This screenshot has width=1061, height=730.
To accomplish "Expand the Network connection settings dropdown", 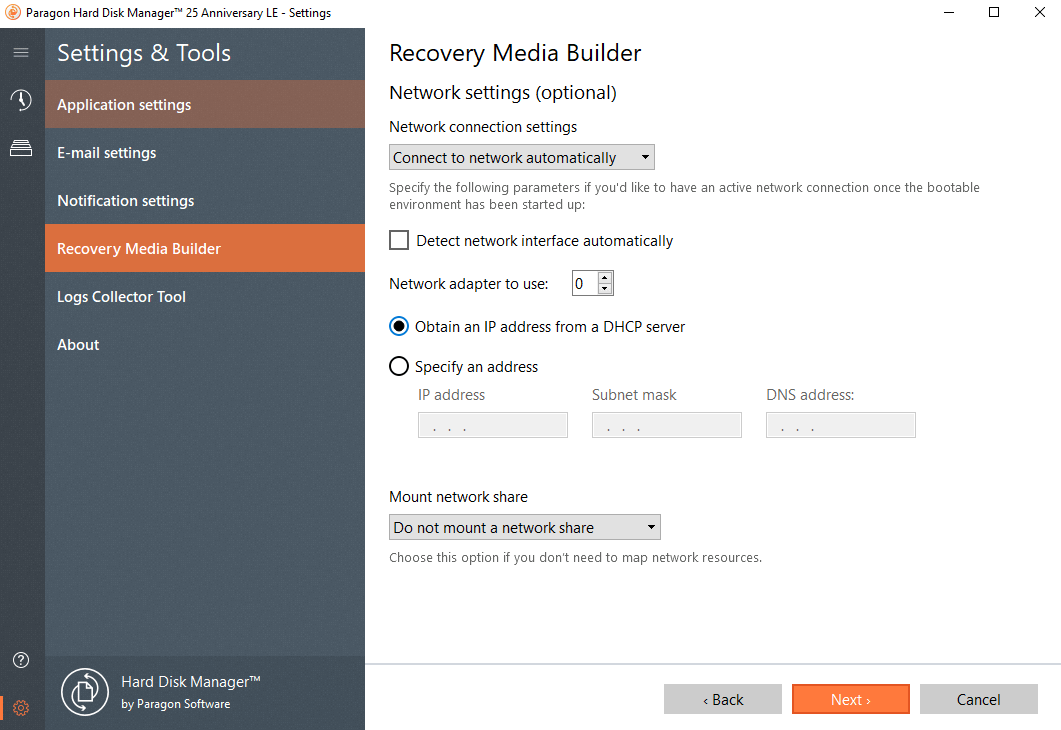I will tap(521, 157).
